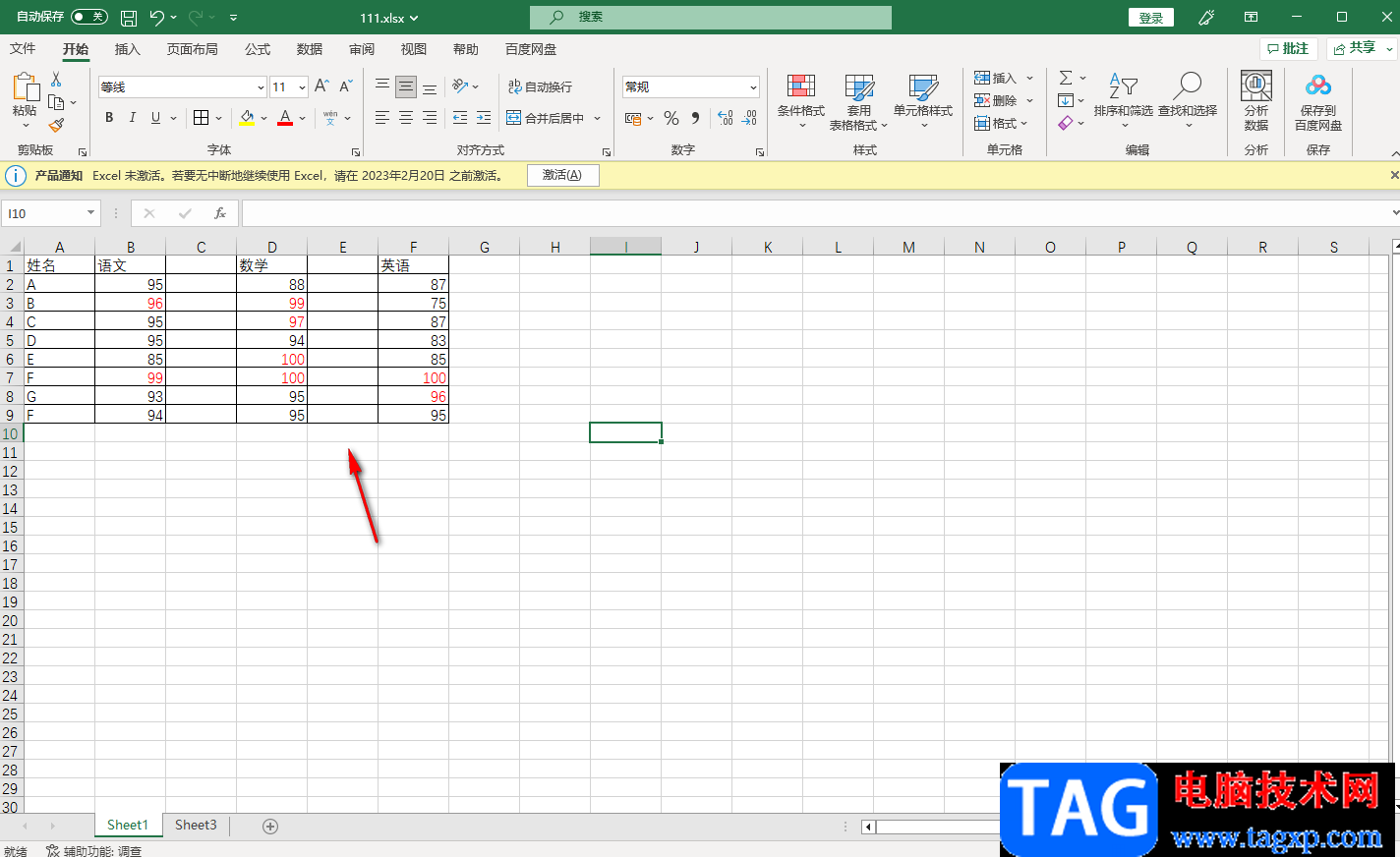Click the Login (登录) button
This screenshot has height=857, width=1400.
pos(1151,18)
